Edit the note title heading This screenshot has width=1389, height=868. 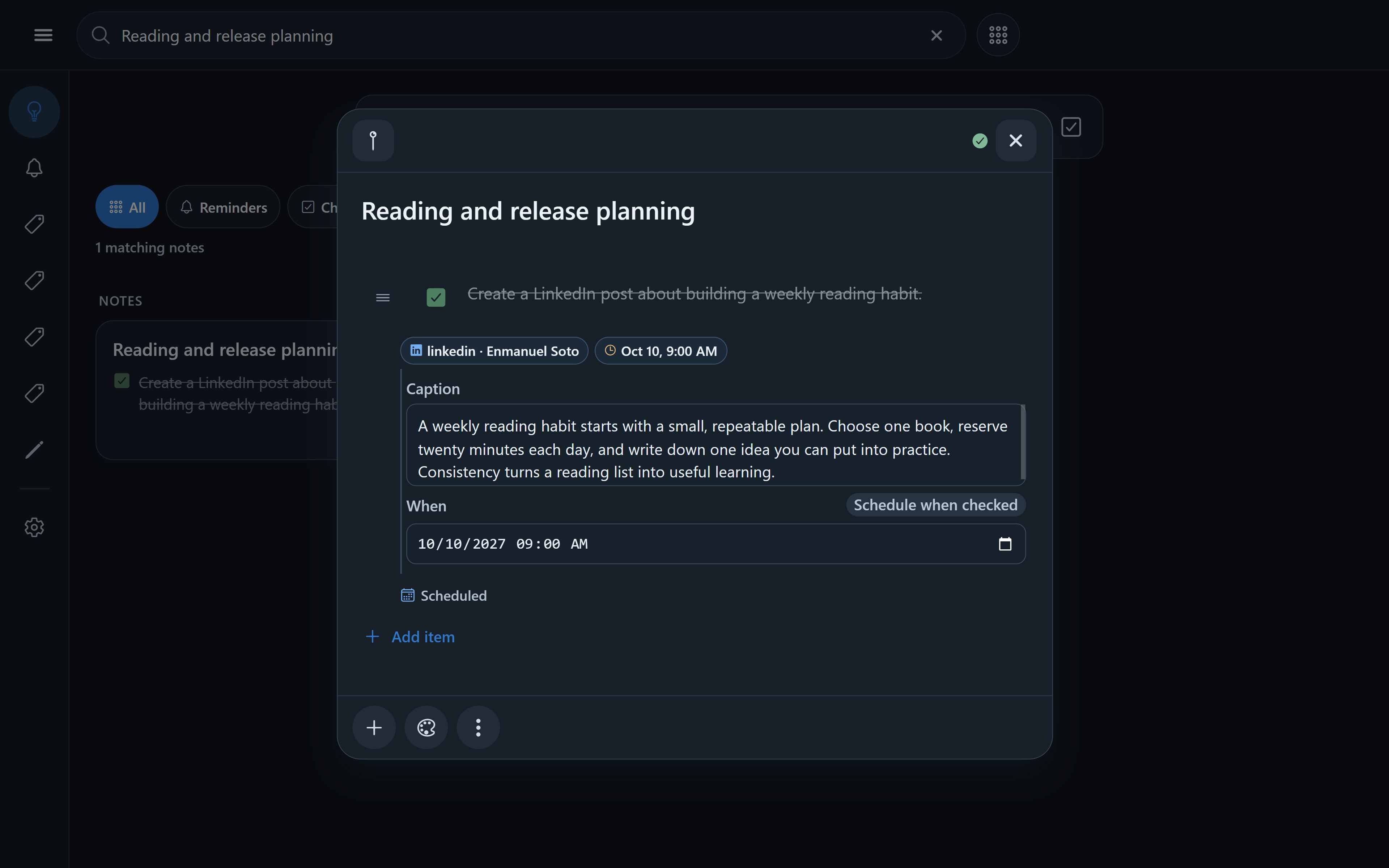528,211
